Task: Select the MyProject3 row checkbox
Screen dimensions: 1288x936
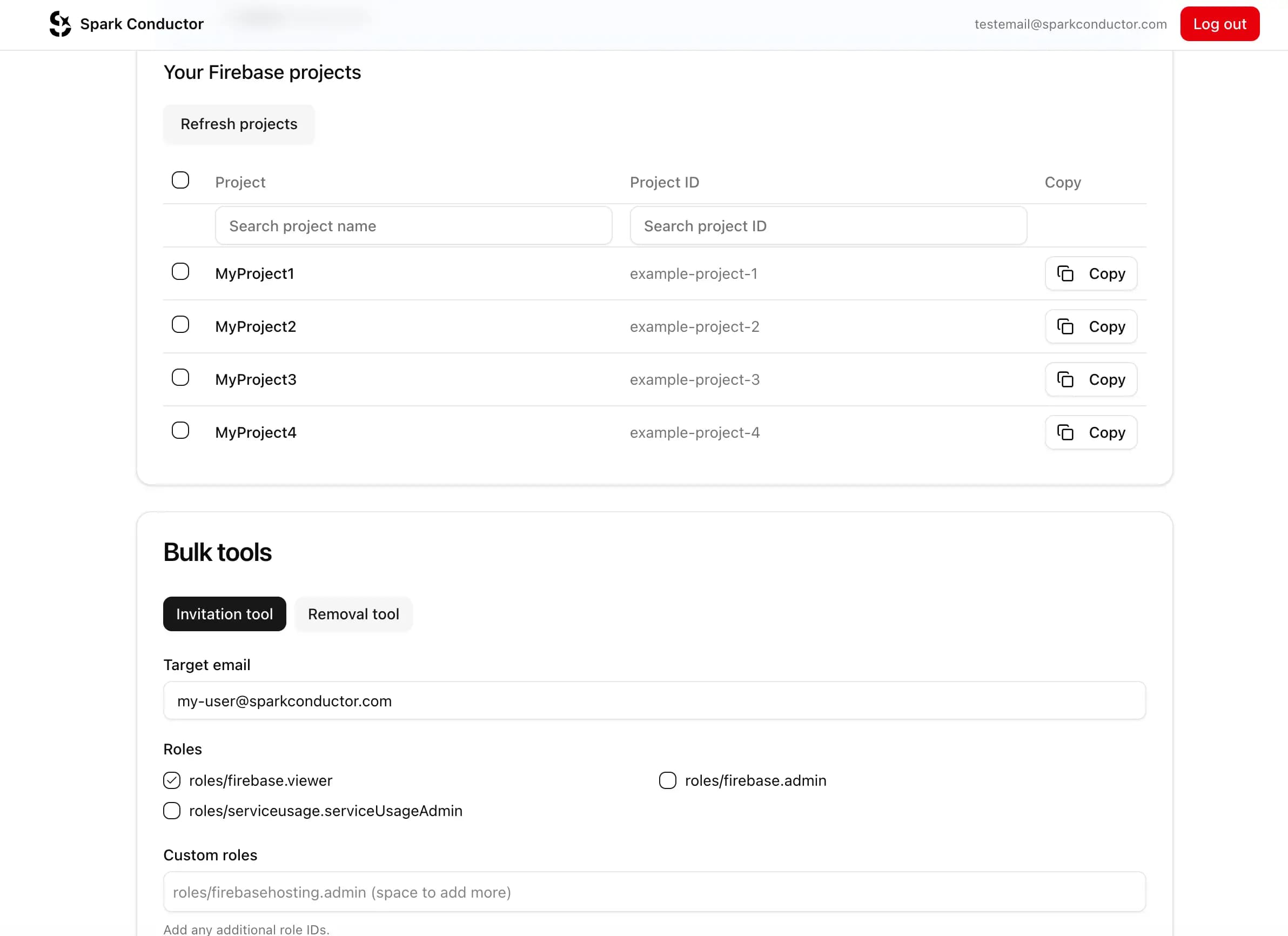Action: [x=180, y=377]
